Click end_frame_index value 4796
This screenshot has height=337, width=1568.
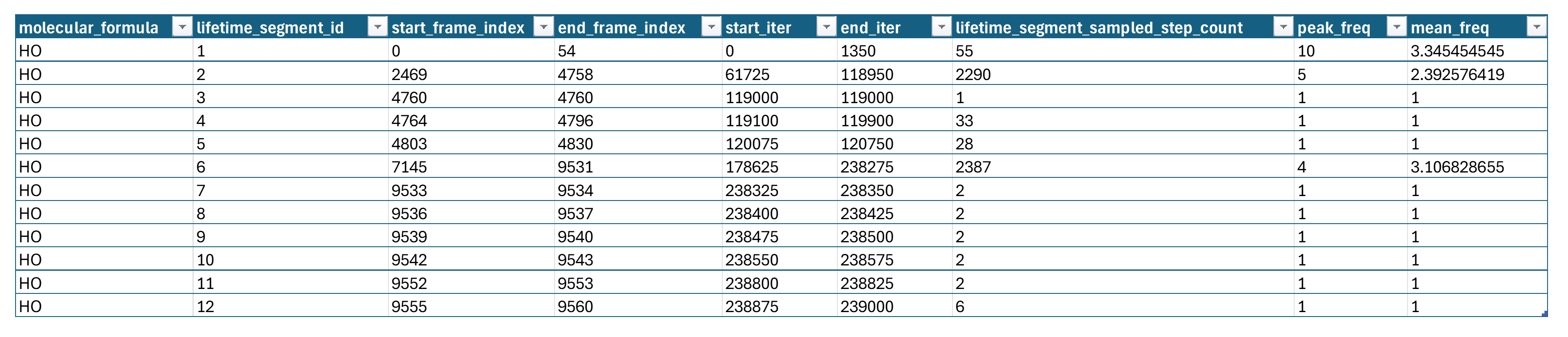(575, 120)
